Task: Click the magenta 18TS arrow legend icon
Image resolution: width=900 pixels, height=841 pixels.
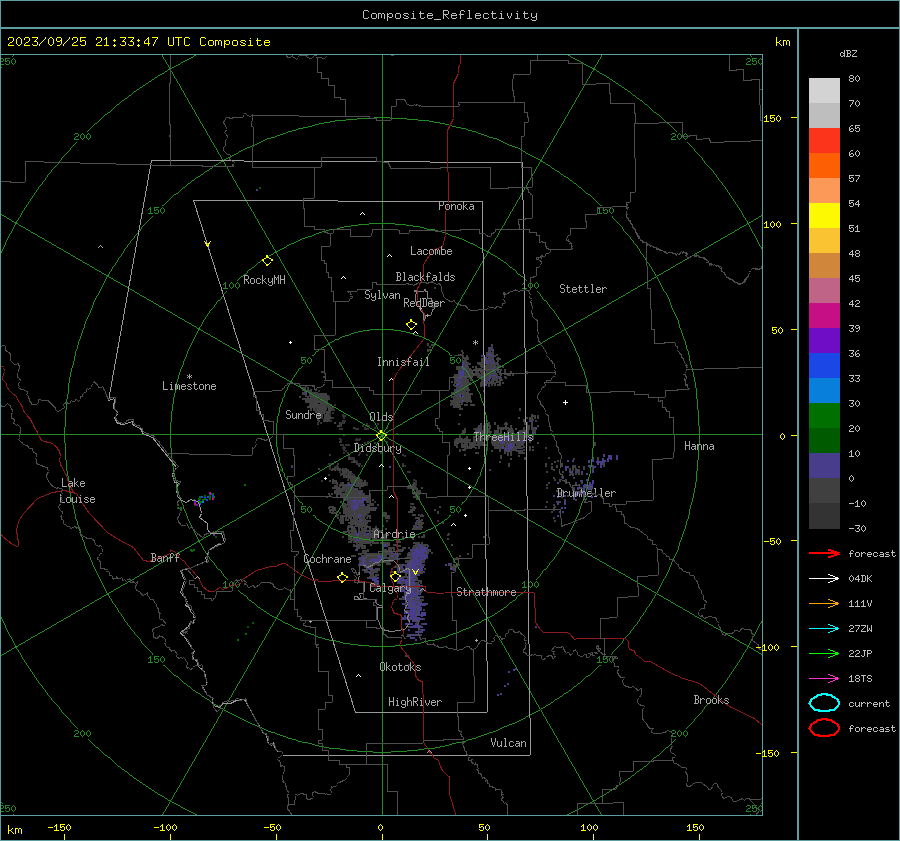Action: coord(824,679)
